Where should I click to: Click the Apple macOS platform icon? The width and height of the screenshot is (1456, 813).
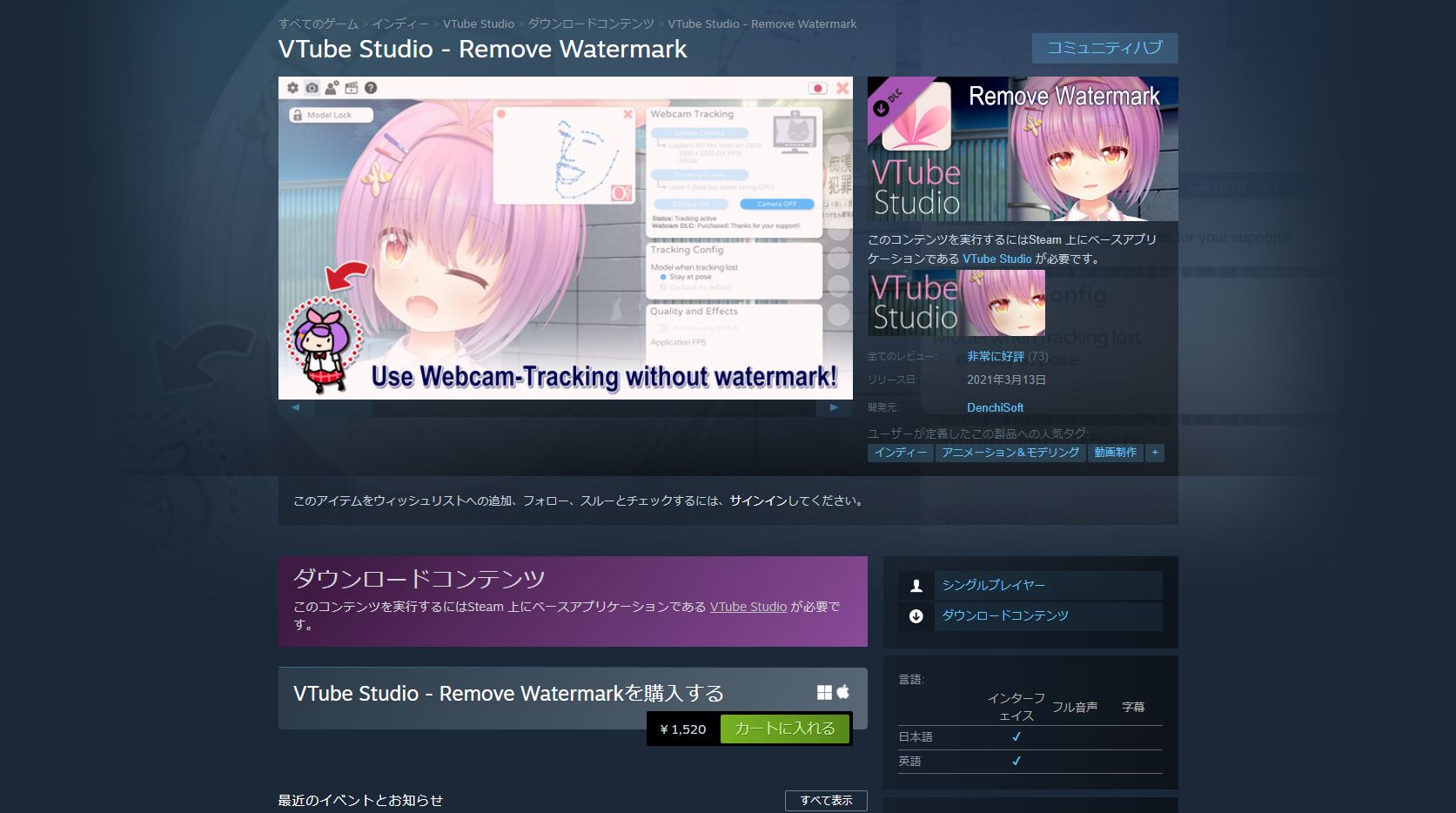coord(842,692)
